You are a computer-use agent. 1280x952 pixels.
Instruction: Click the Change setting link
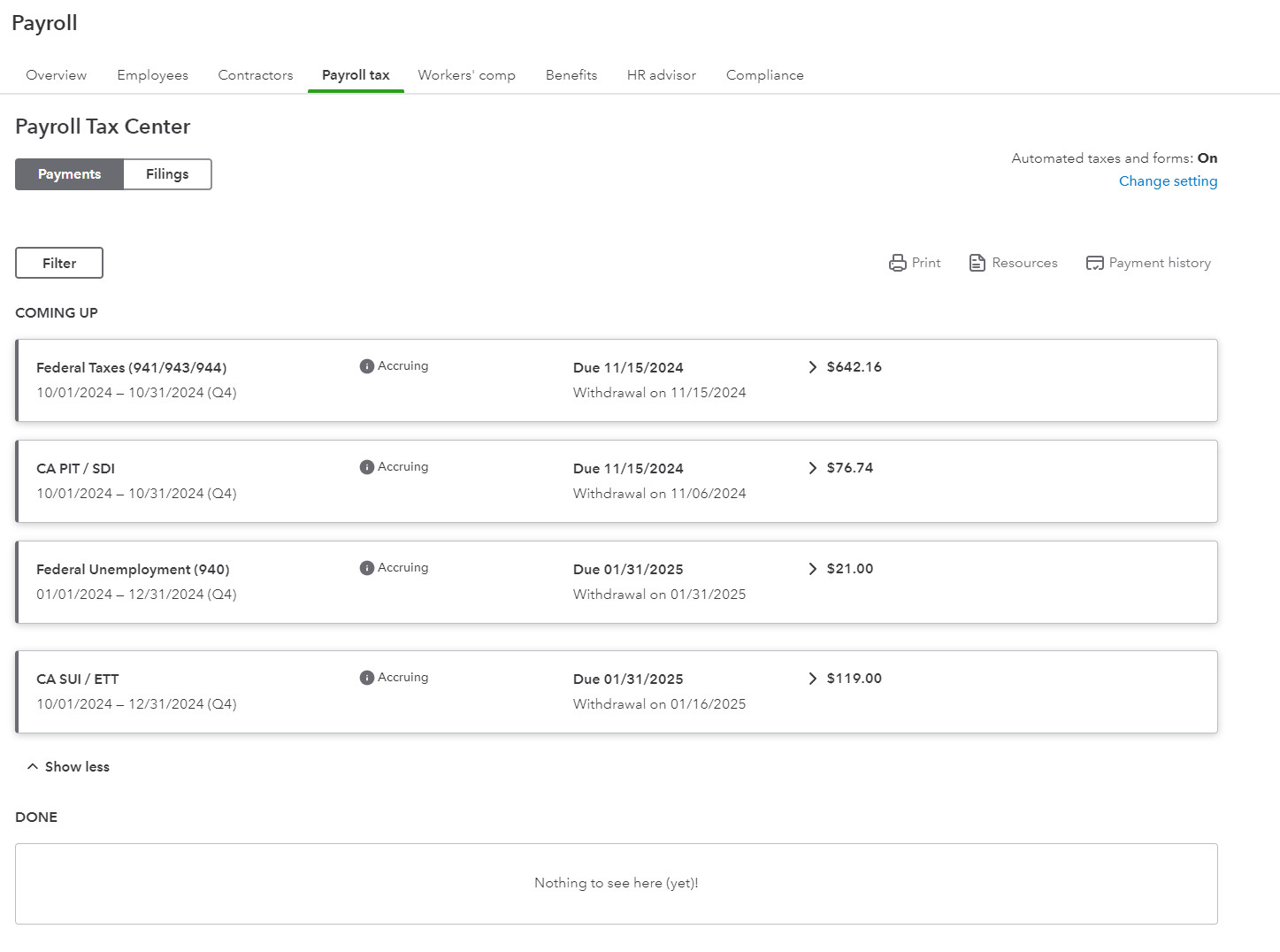(x=1168, y=181)
